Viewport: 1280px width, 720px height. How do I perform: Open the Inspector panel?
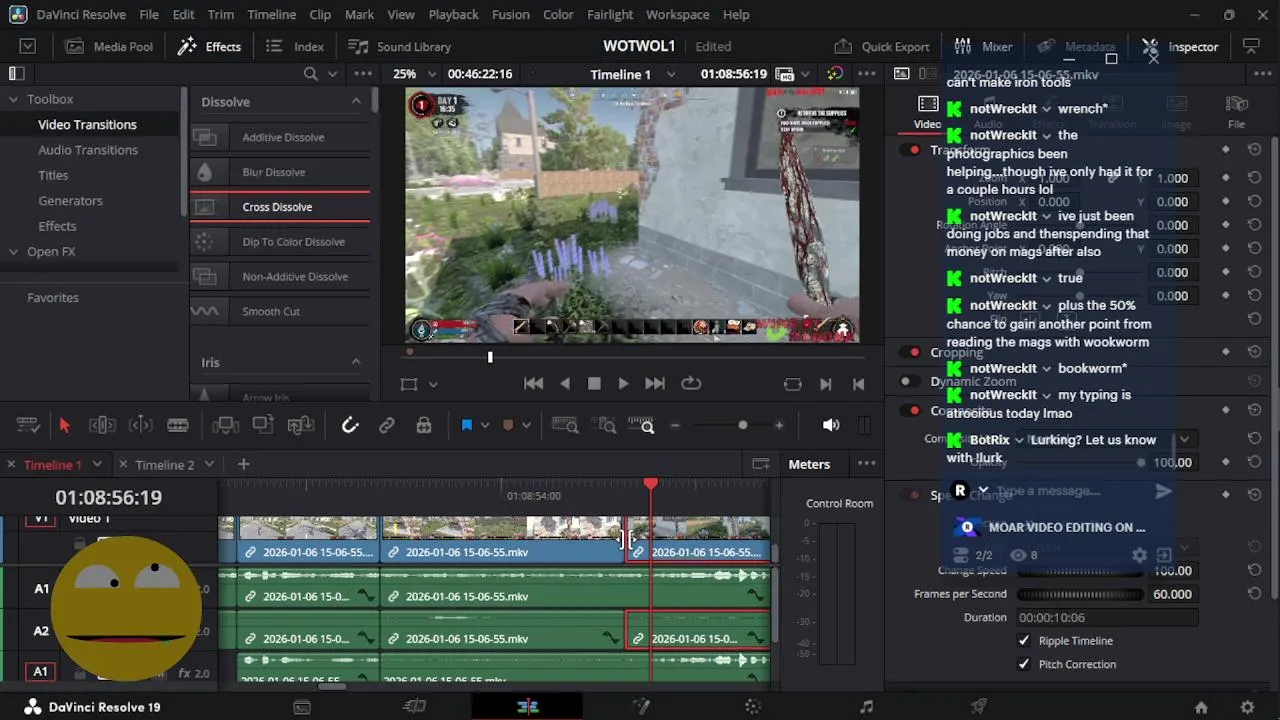(1180, 46)
